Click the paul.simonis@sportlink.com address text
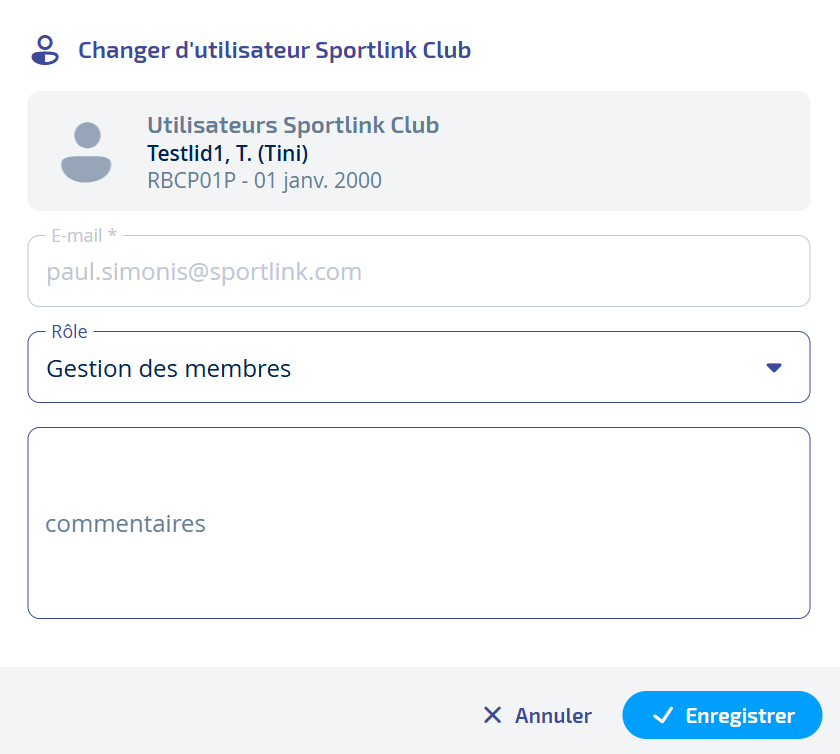Image resolution: width=840 pixels, height=754 pixels. click(x=204, y=272)
